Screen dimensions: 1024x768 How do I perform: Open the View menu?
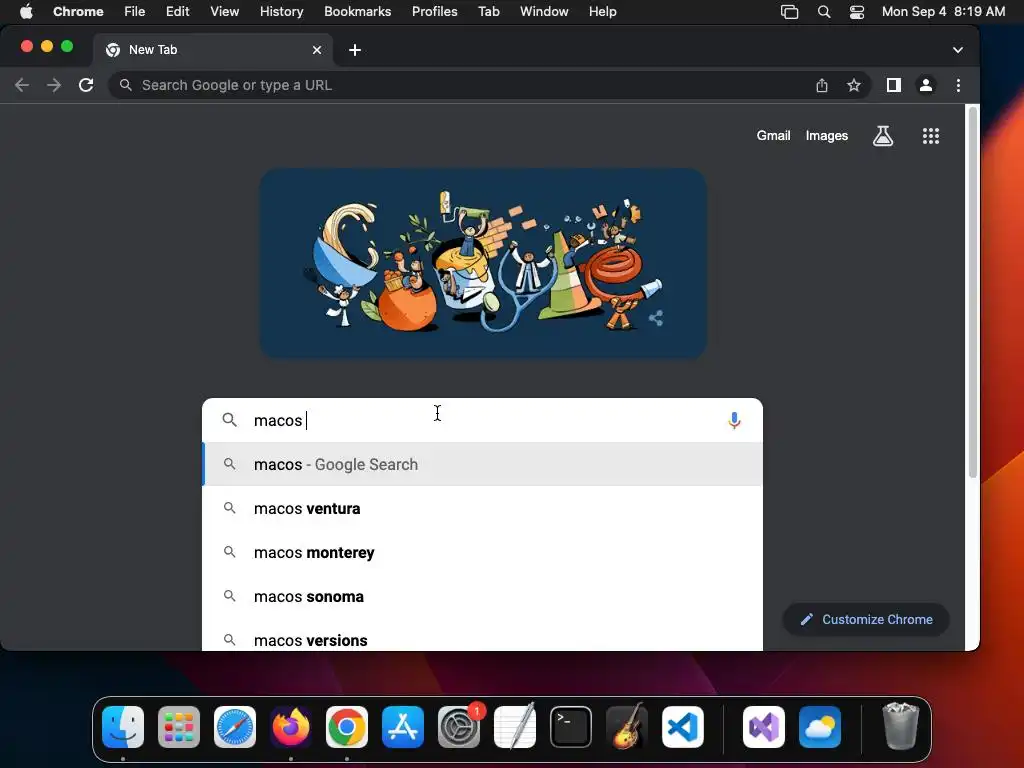[x=225, y=12]
